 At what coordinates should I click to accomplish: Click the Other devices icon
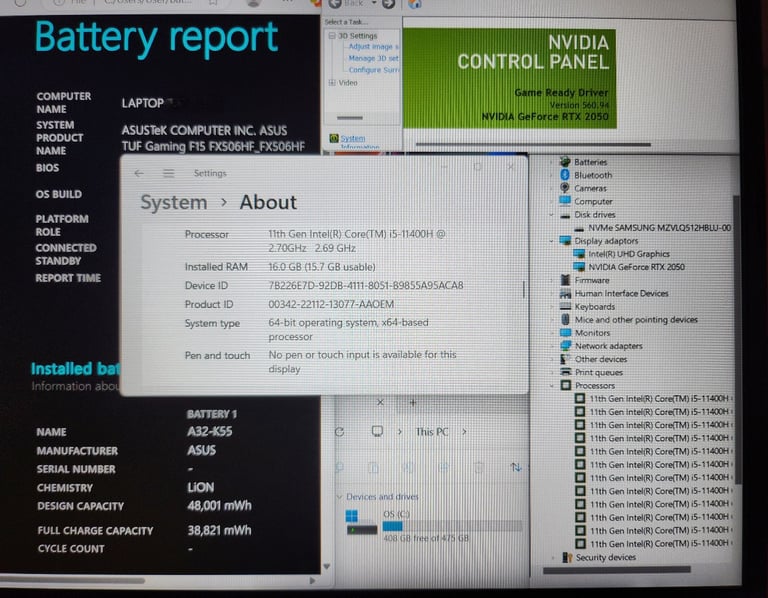click(565, 359)
